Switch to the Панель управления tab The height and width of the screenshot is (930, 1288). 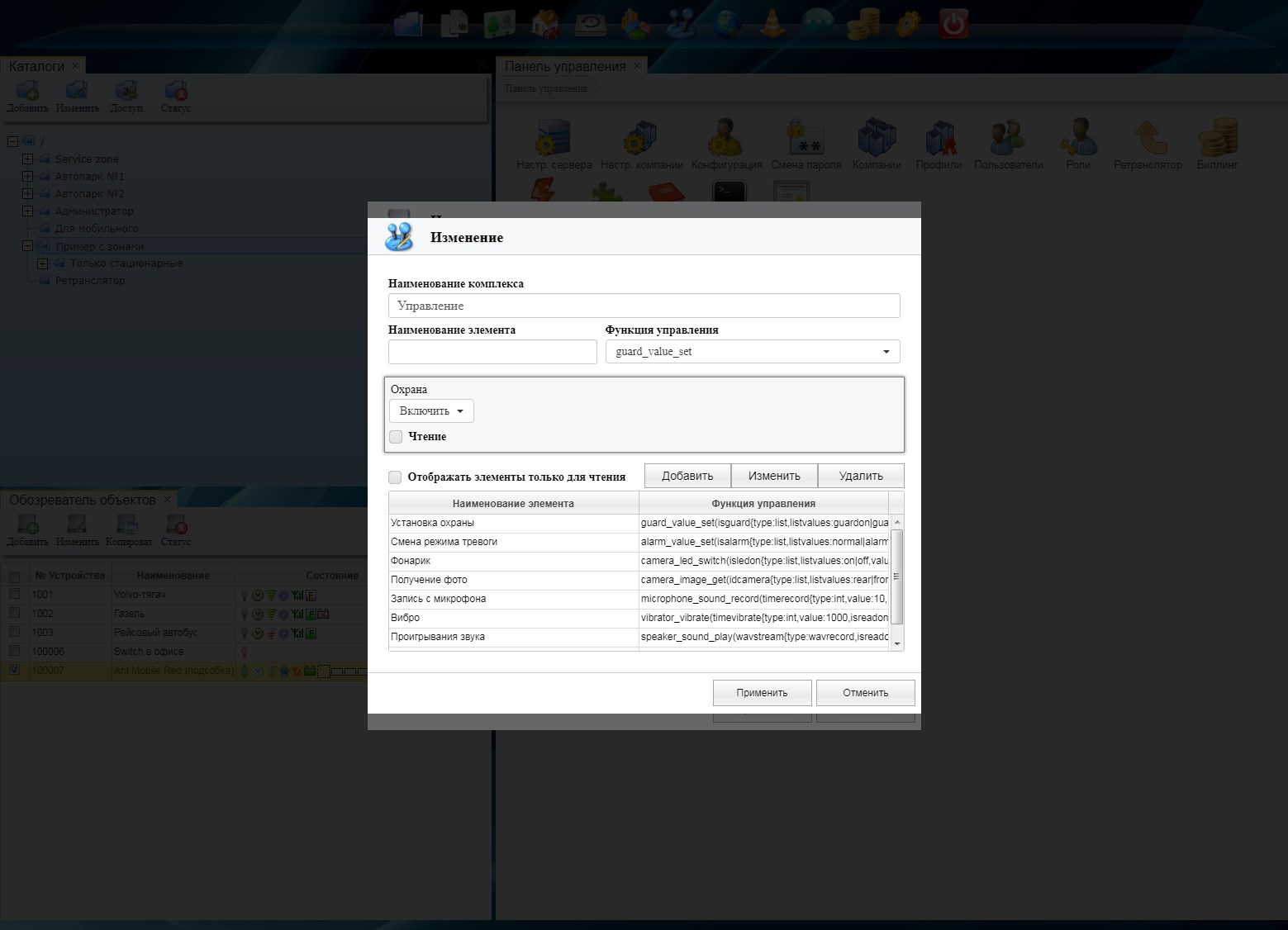point(565,66)
